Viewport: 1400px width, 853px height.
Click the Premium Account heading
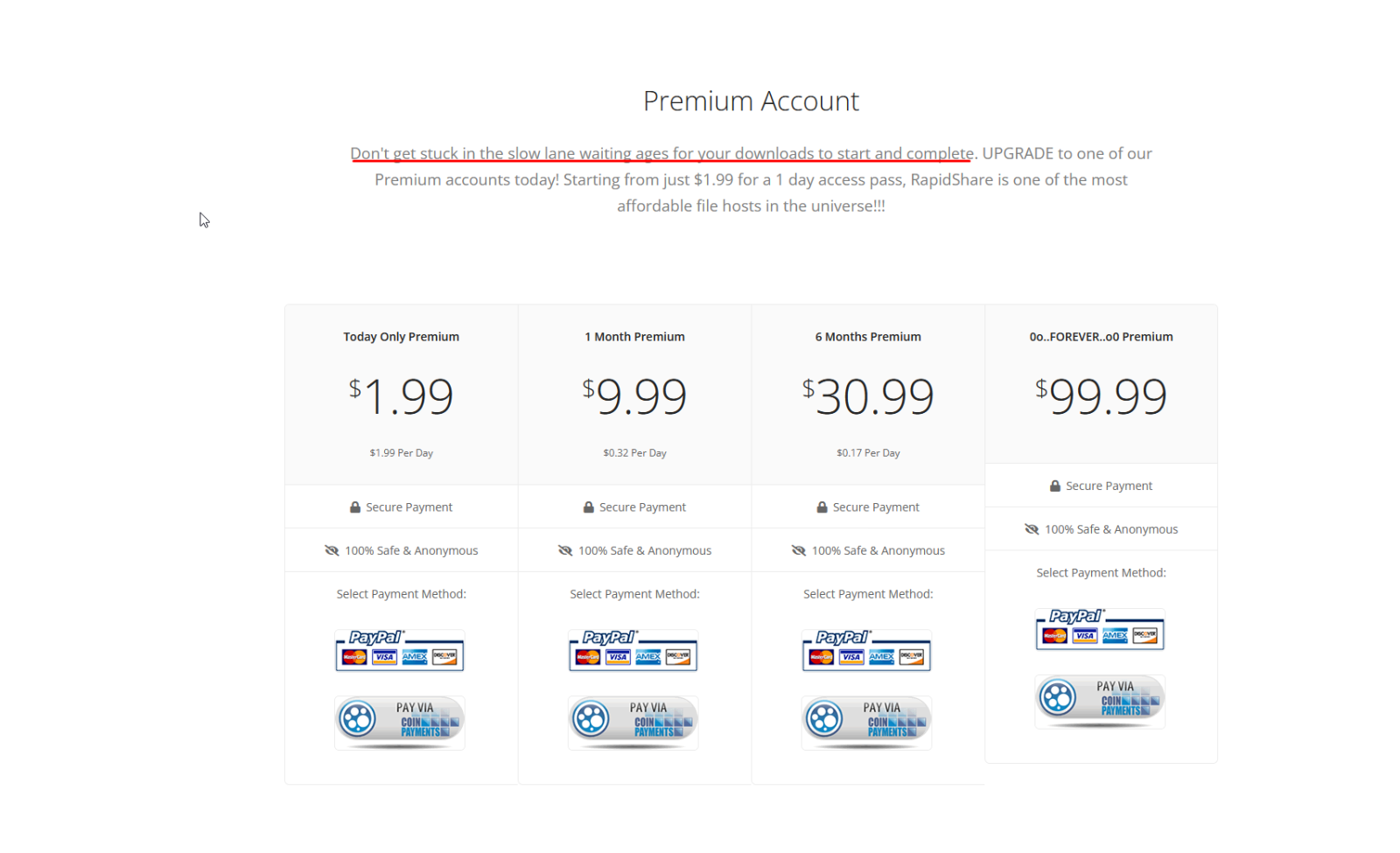click(x=751, y=101)
